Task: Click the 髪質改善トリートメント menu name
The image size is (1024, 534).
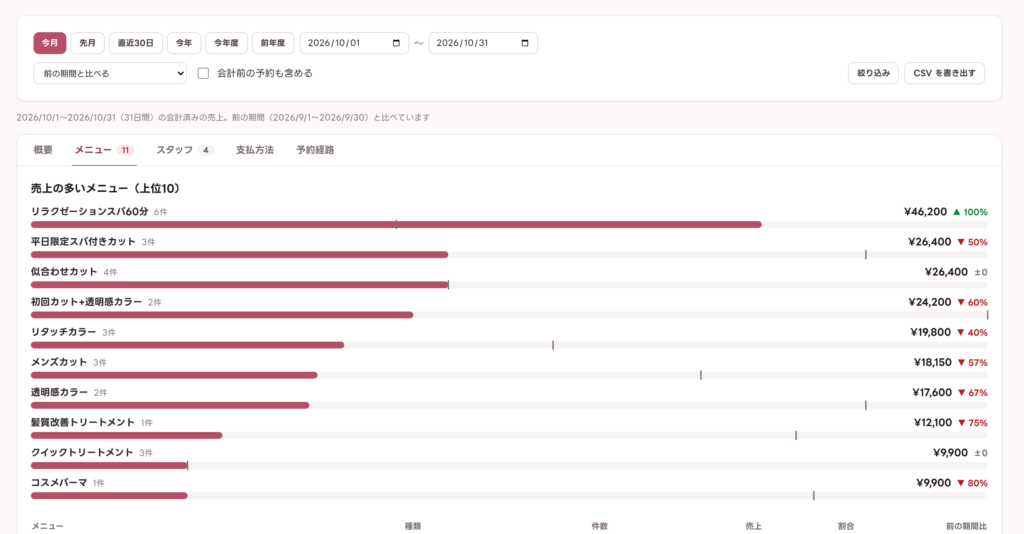Action: [x=83, y=422]
